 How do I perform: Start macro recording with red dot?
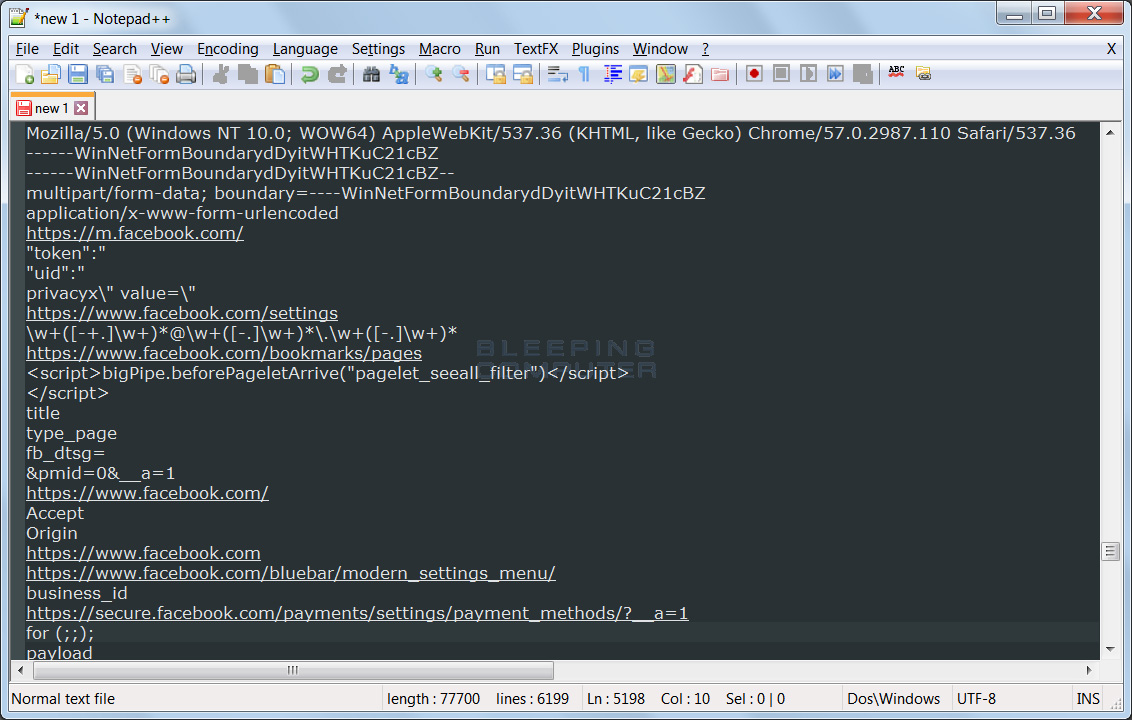[x=754, y=74]
